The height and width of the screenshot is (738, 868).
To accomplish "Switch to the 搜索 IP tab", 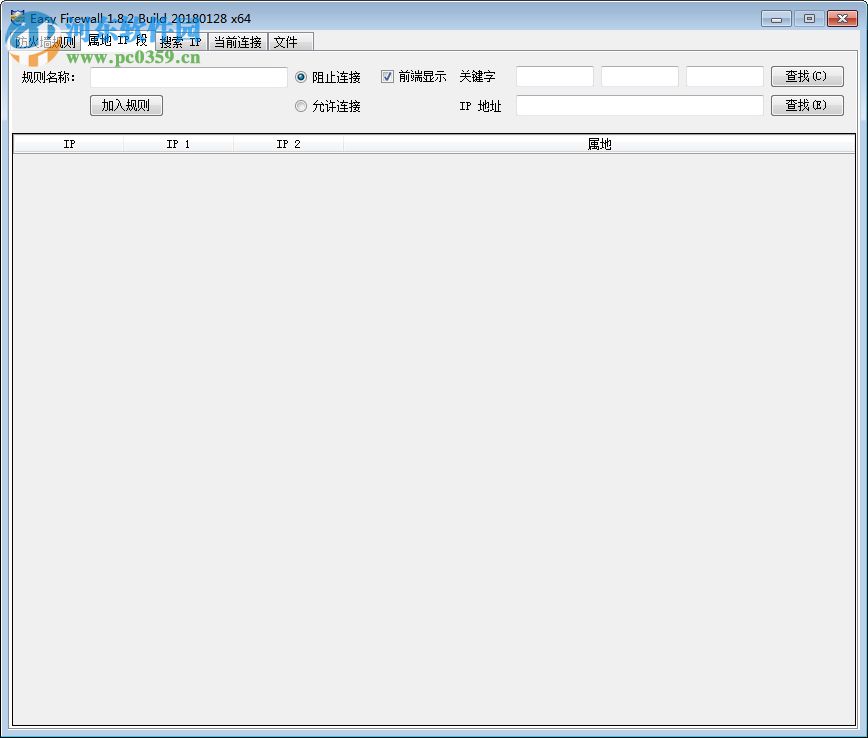I will (x=179, y=41).
